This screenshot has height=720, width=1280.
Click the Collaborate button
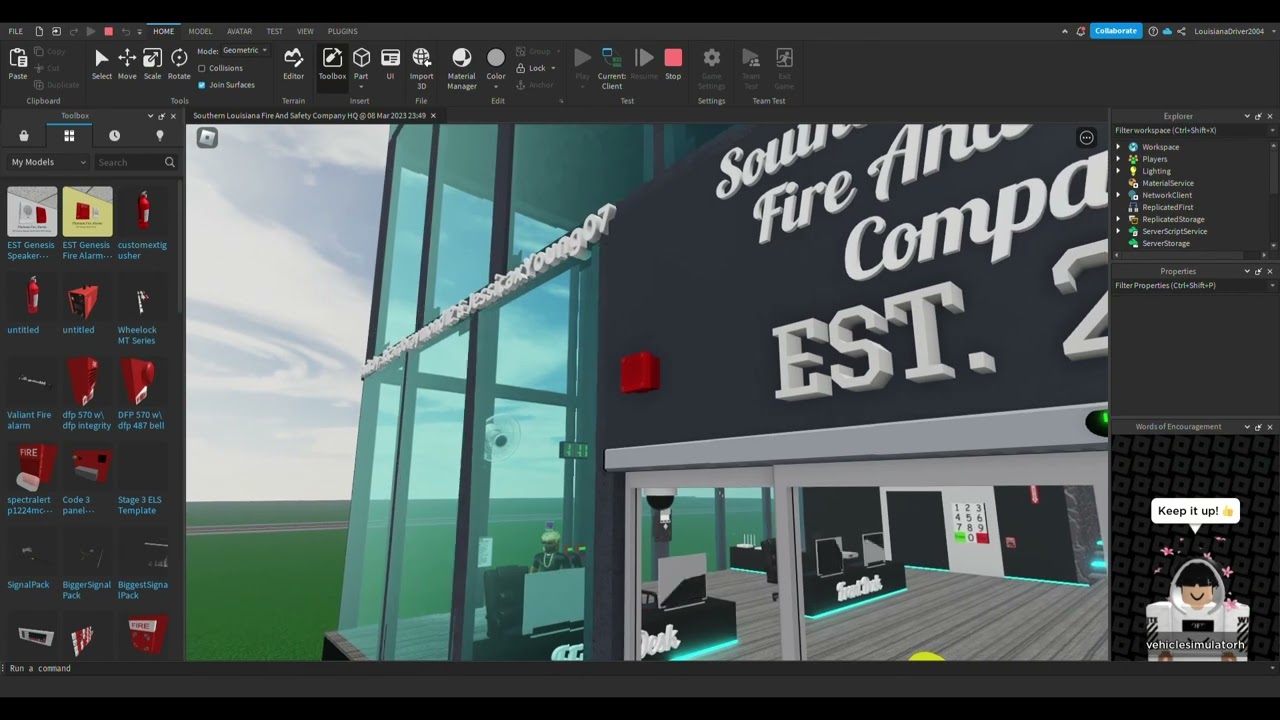(x=1116, y=31)
